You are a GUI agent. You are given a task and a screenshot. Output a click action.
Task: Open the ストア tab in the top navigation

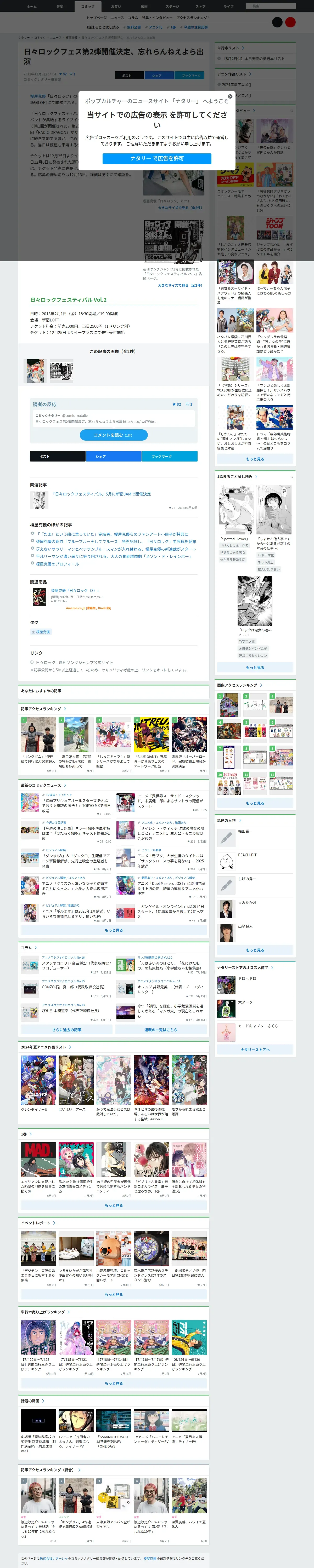coord(201,6)
